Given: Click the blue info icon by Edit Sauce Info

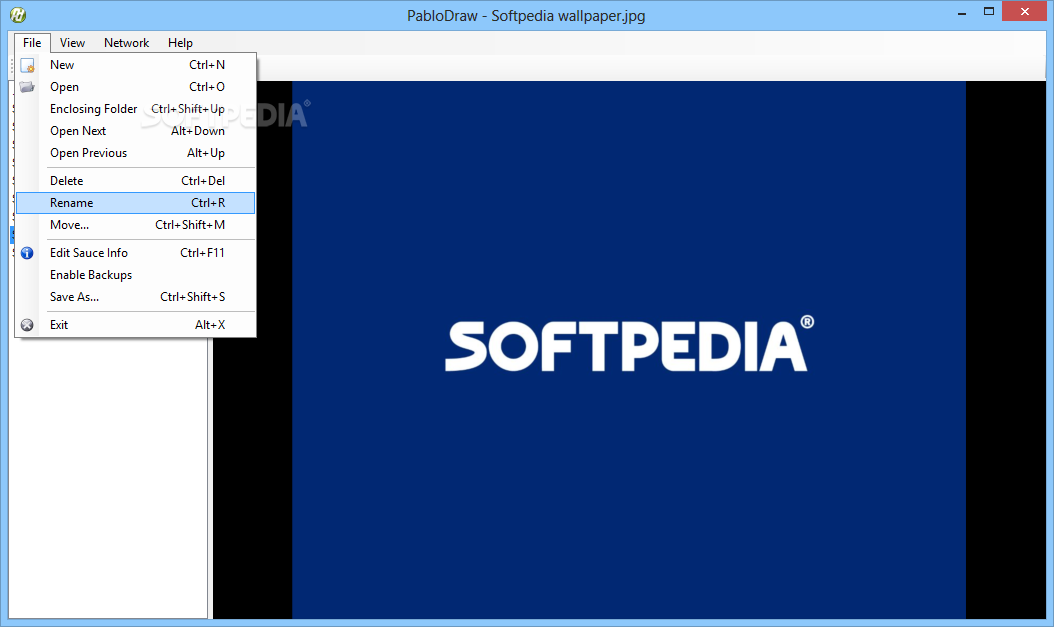Looking at the screenshot, I should [x=27, y=253].
